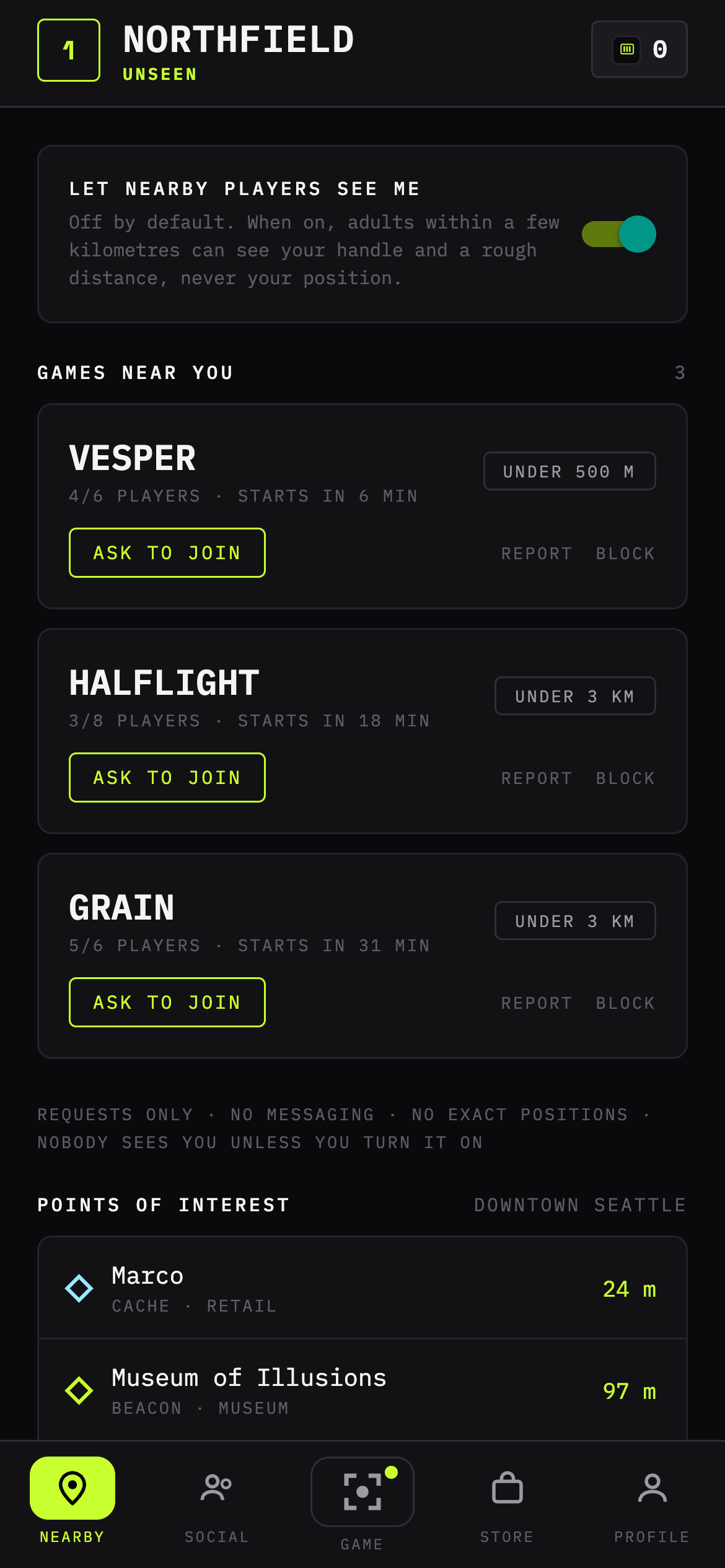Open the Profile person icon
Viewport: 725px width, 1568px height.
pos(652,1487)
